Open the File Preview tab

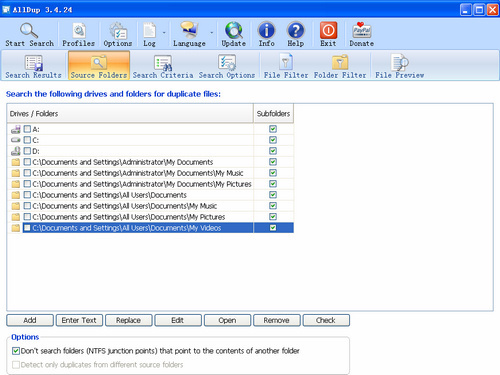(400, 66)
